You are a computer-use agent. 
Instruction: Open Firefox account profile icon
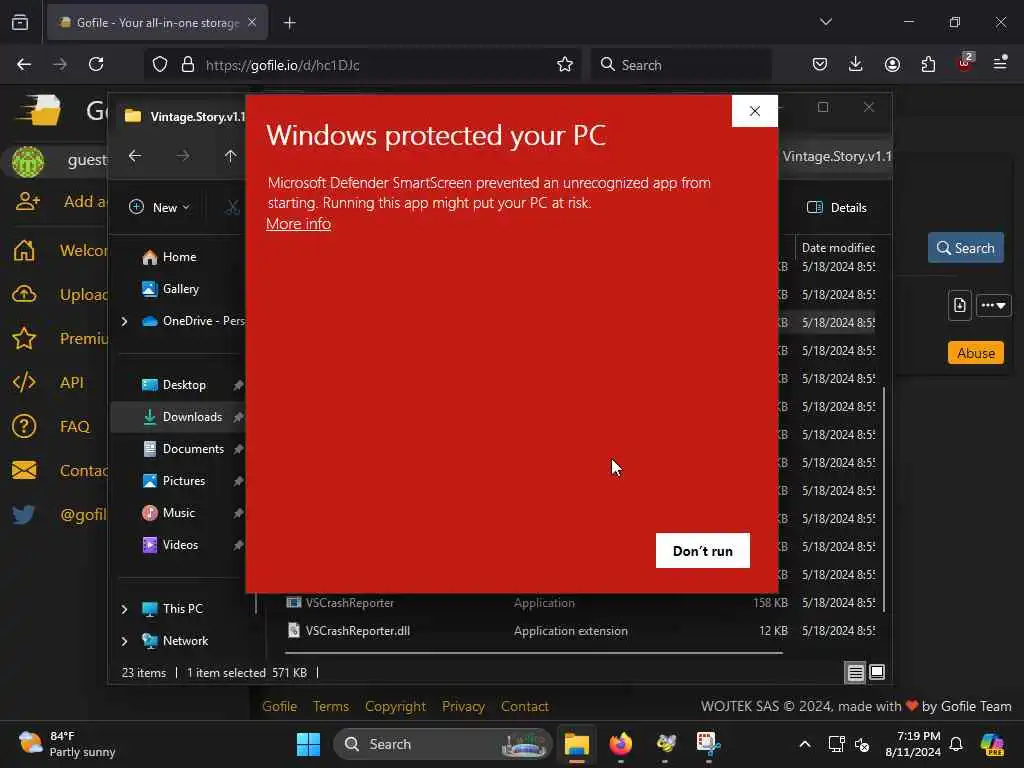(x=892, y=64)
